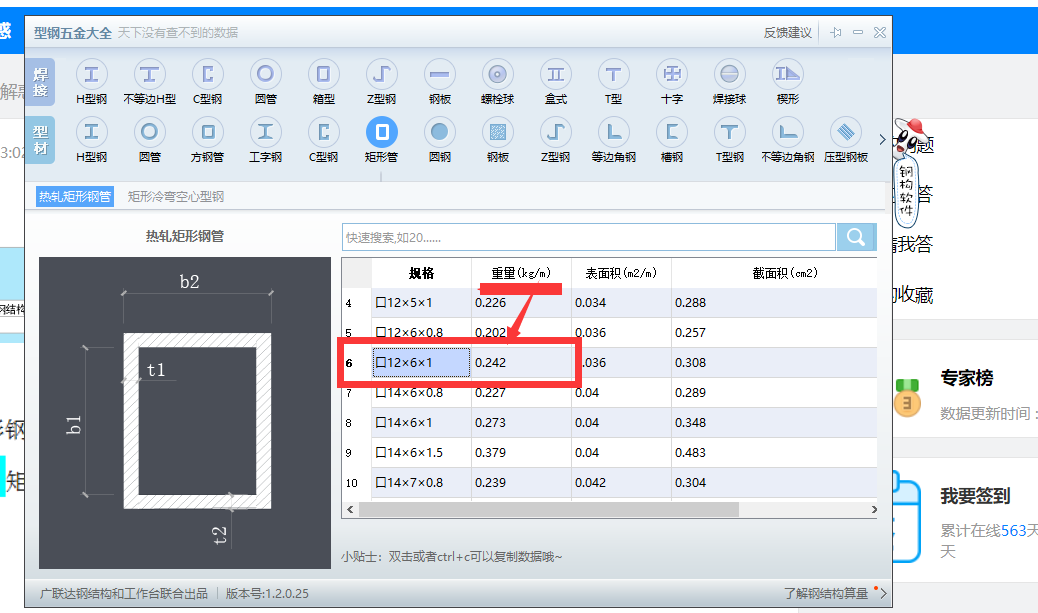Pin the window with the pushpin icon
Image resolution: width=1038 pixels, height=613 pixels.
(x=836, y=32)
